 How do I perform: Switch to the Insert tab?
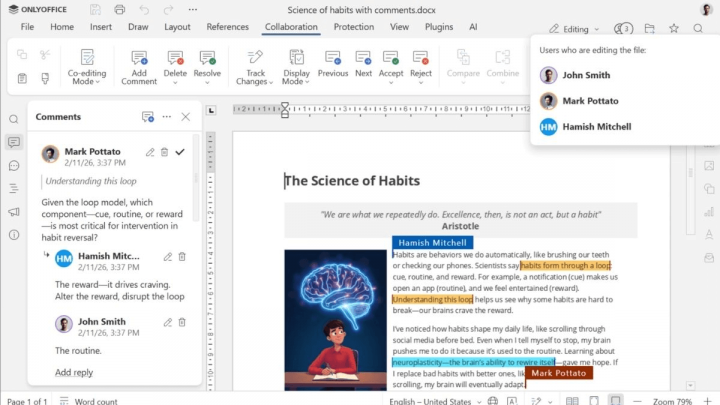coord(101,27)
